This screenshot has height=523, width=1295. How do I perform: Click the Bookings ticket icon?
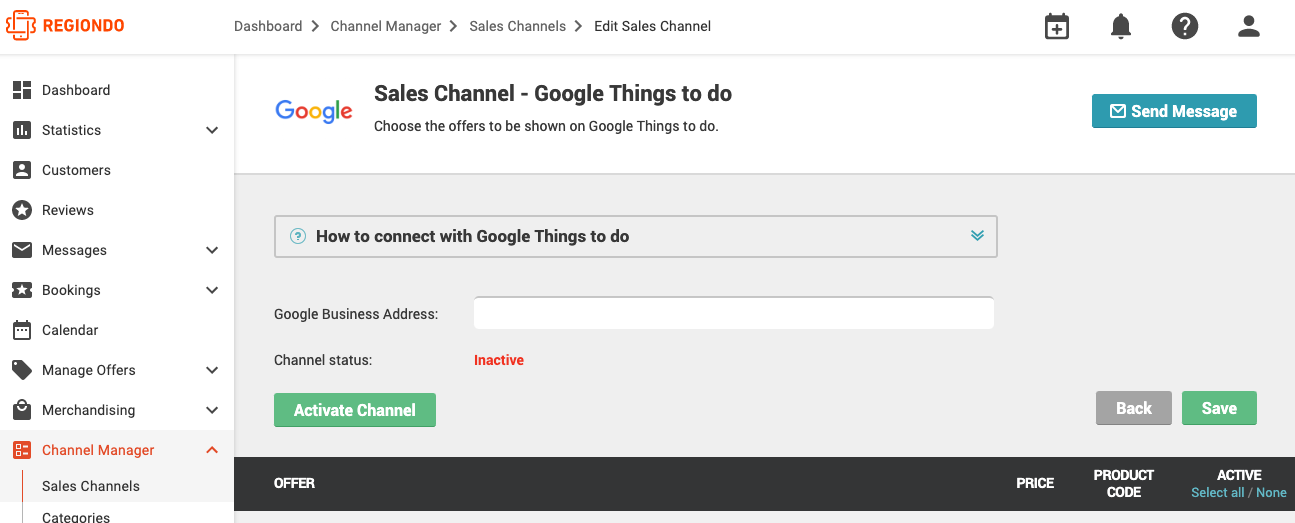pos(22,290)
